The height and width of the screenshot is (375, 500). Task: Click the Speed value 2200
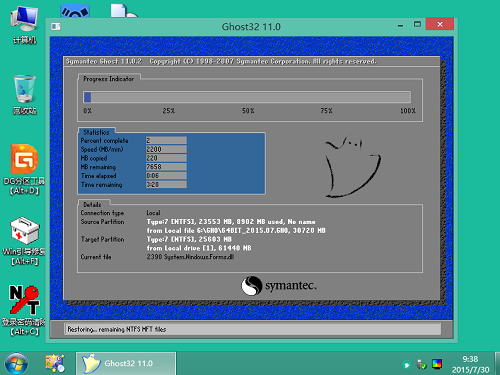coord(166,149)
